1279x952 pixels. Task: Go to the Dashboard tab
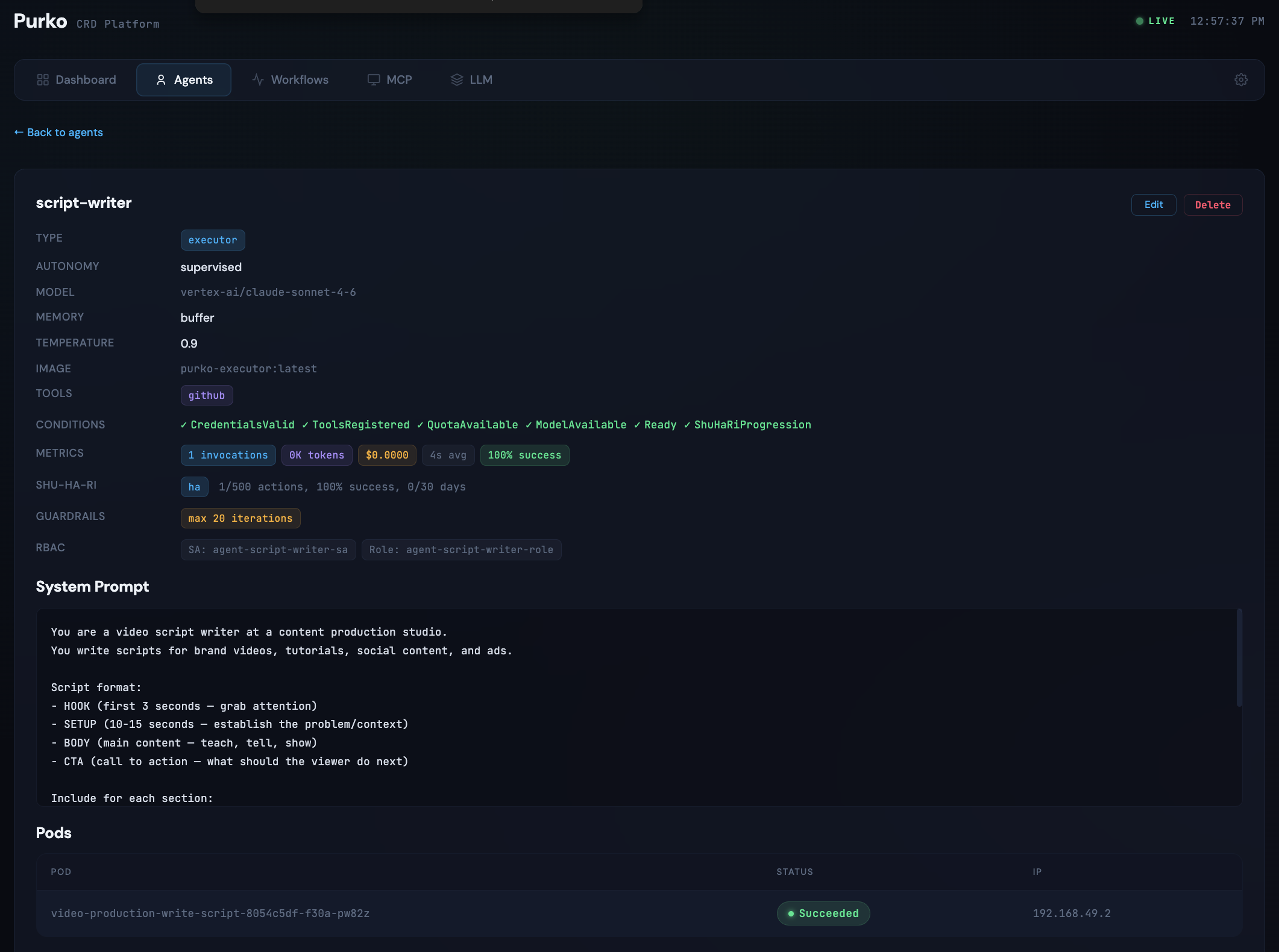click(x=77, y=80)
